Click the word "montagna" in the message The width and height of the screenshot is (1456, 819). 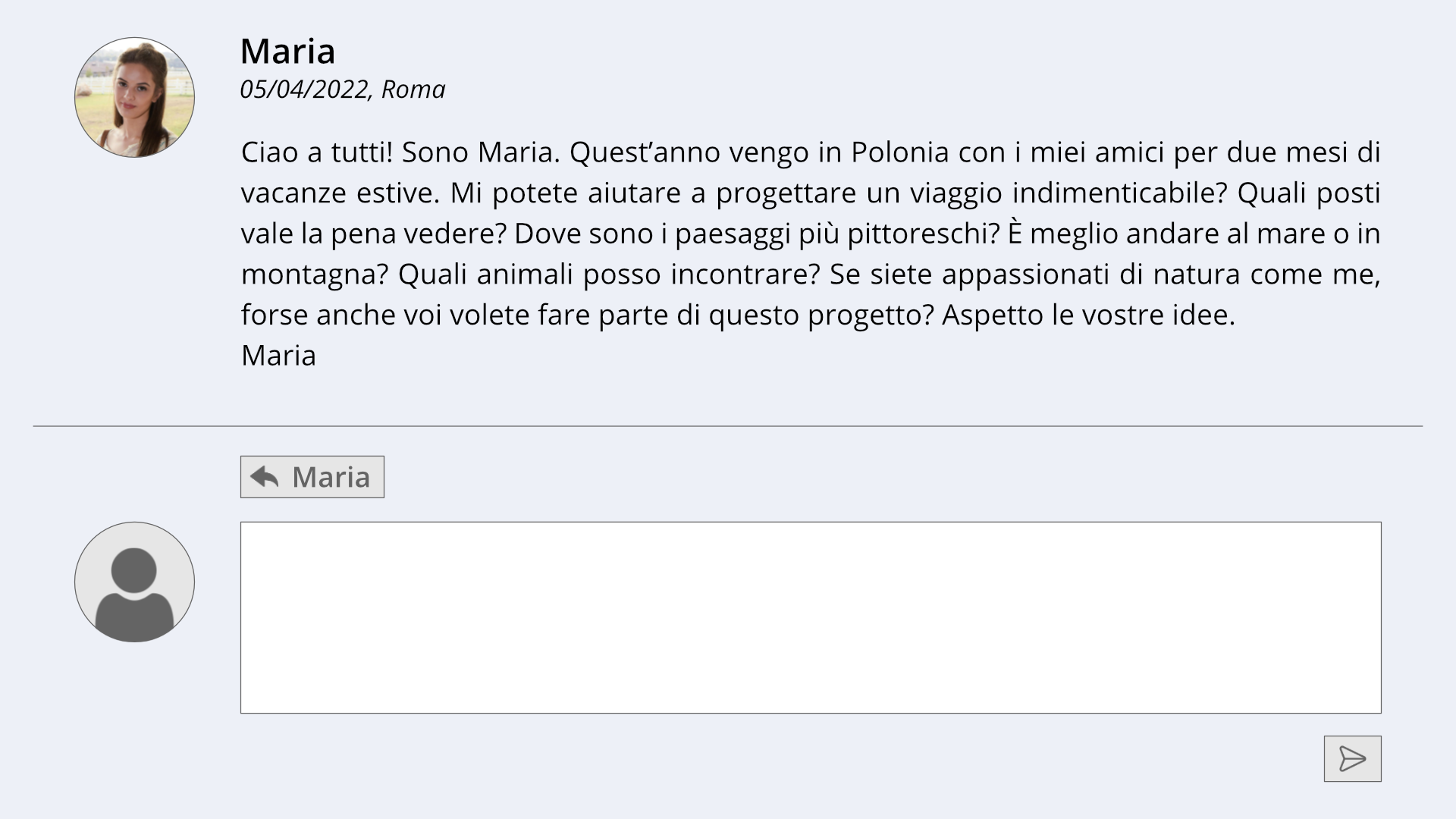pos(314,274)
